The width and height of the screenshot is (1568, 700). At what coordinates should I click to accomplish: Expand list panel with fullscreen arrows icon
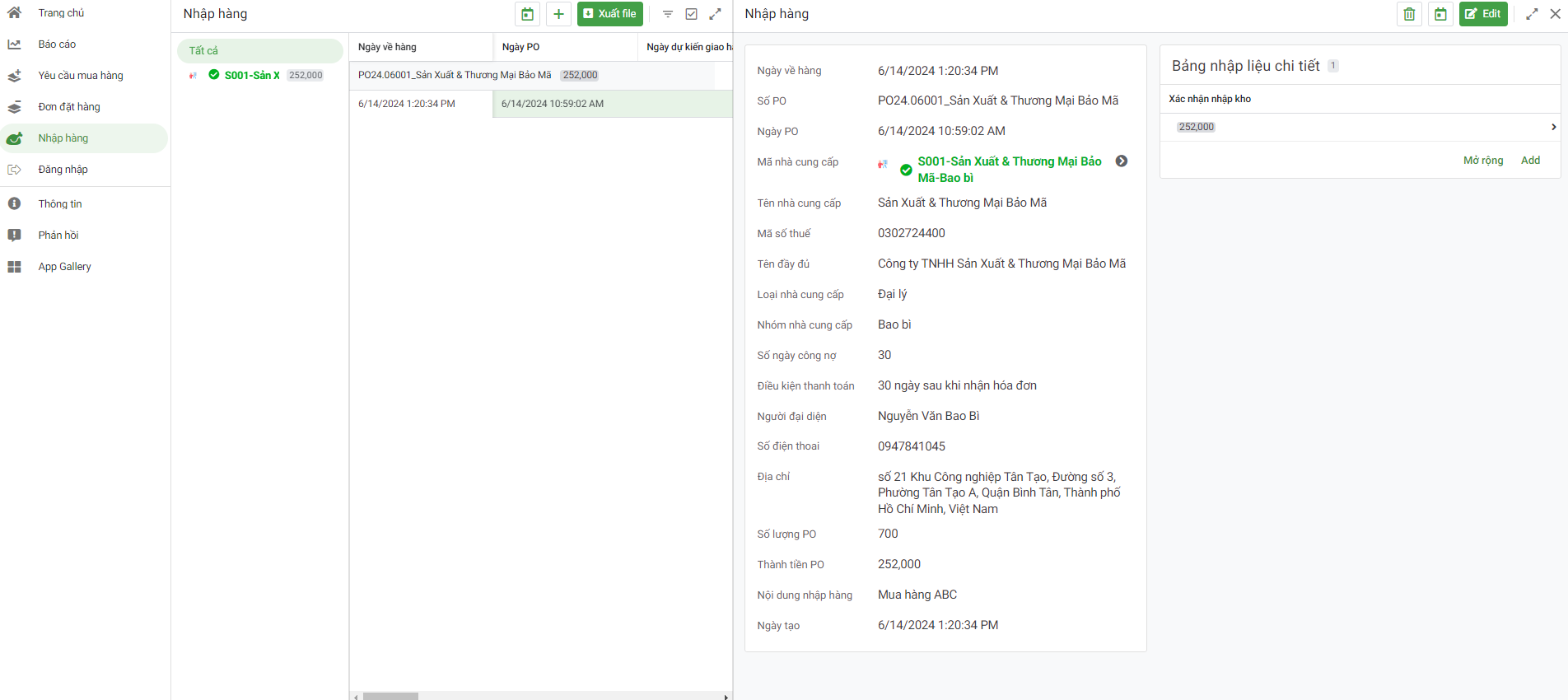(715, 14)
